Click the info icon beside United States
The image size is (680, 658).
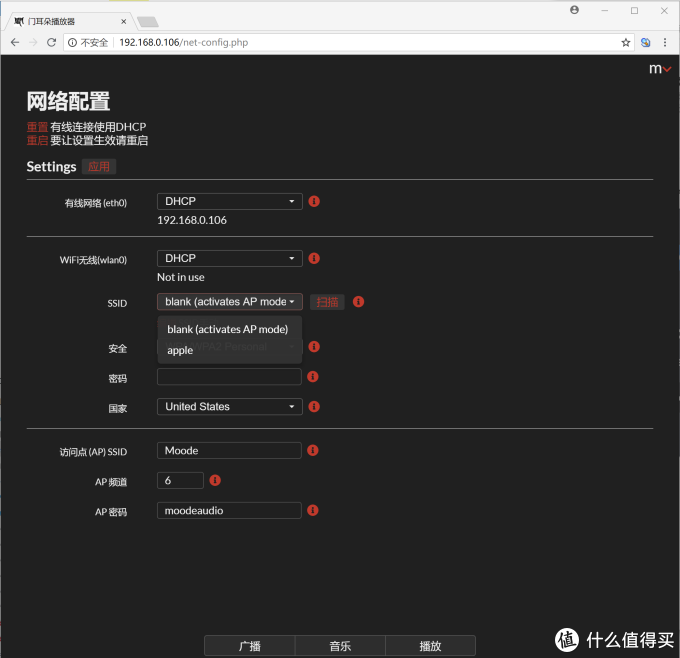314,406
